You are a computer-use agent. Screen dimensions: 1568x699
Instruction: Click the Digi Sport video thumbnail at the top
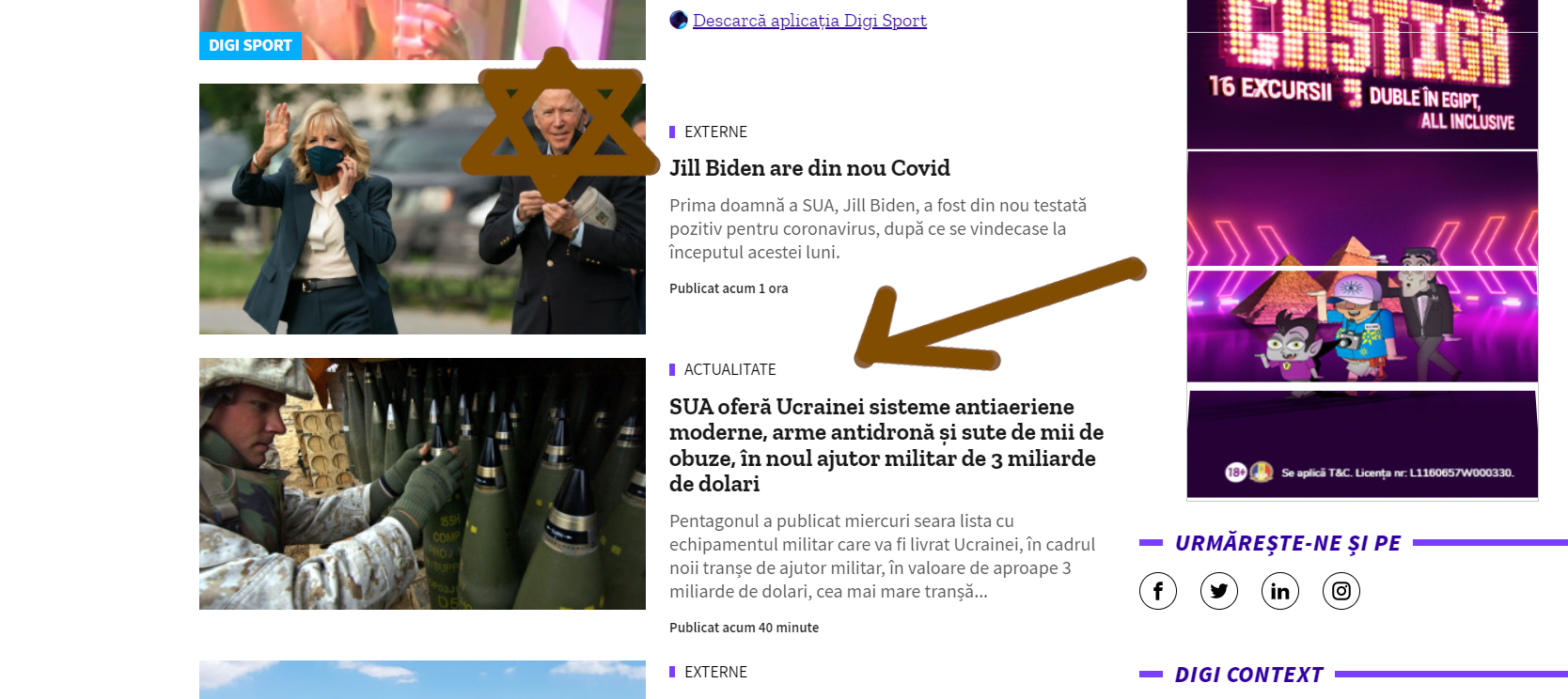pyautogui.click(x=422, y=30)
